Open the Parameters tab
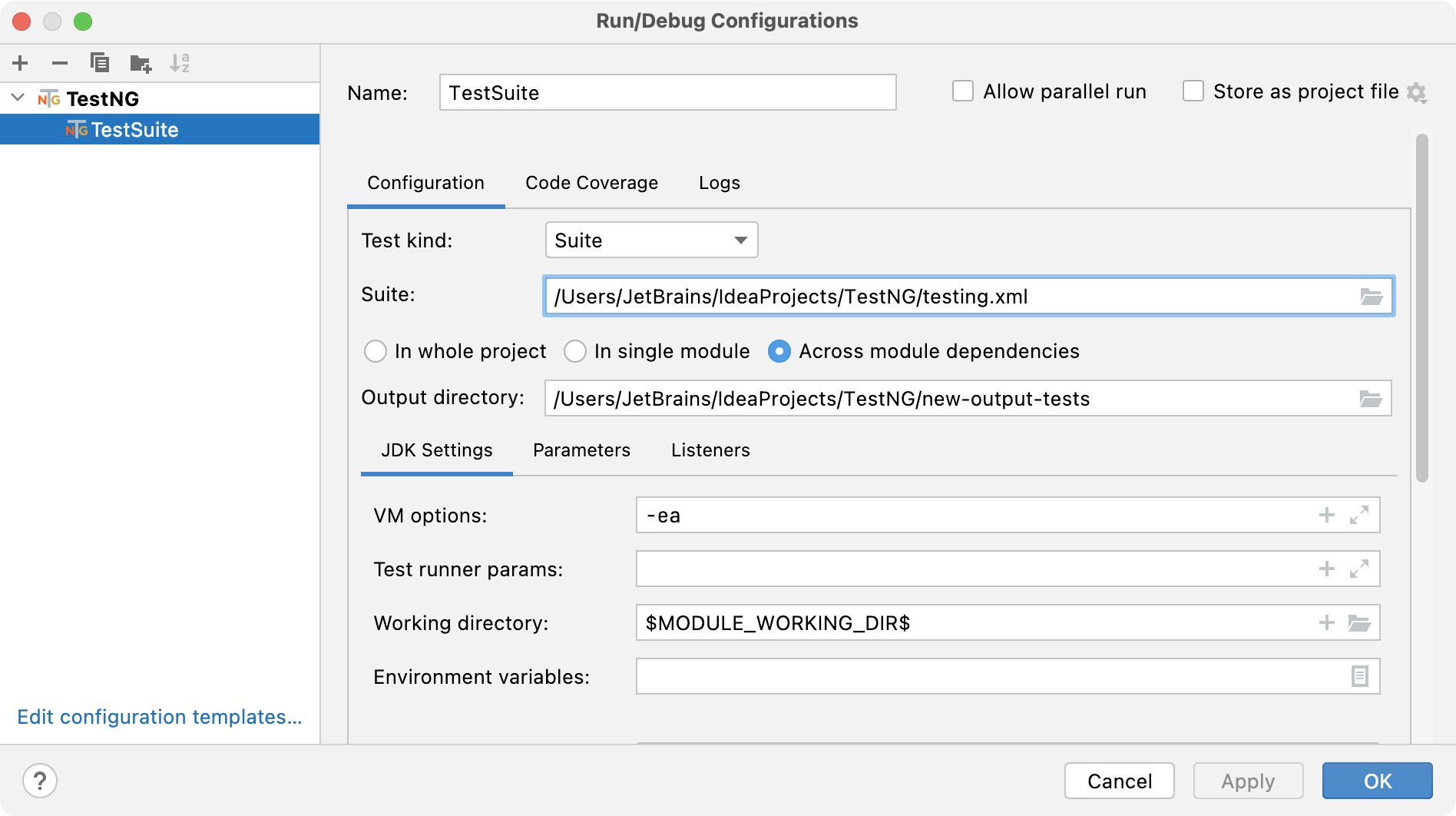The width and height of the screenshot is (1456, 816). pos(581,450)
